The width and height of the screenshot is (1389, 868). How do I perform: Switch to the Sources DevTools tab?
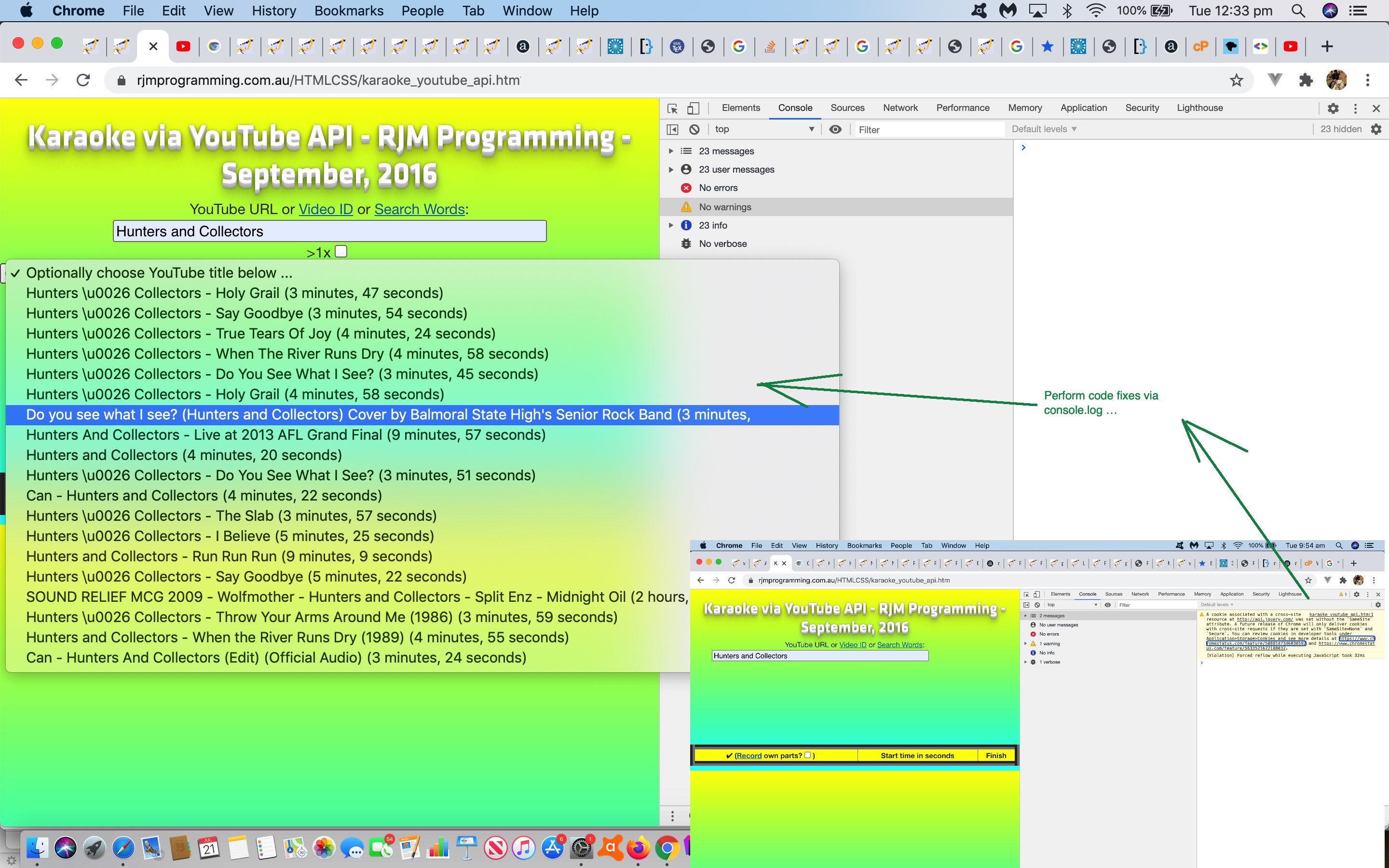tap(847, 108)
